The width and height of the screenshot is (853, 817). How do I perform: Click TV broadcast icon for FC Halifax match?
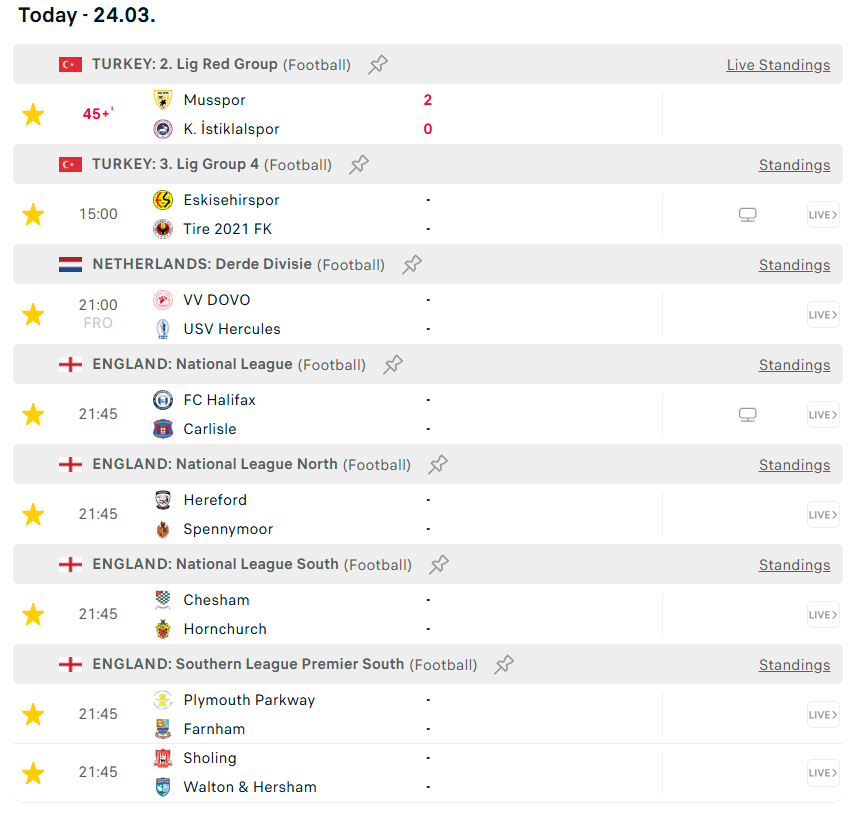(x=747, y=415)
